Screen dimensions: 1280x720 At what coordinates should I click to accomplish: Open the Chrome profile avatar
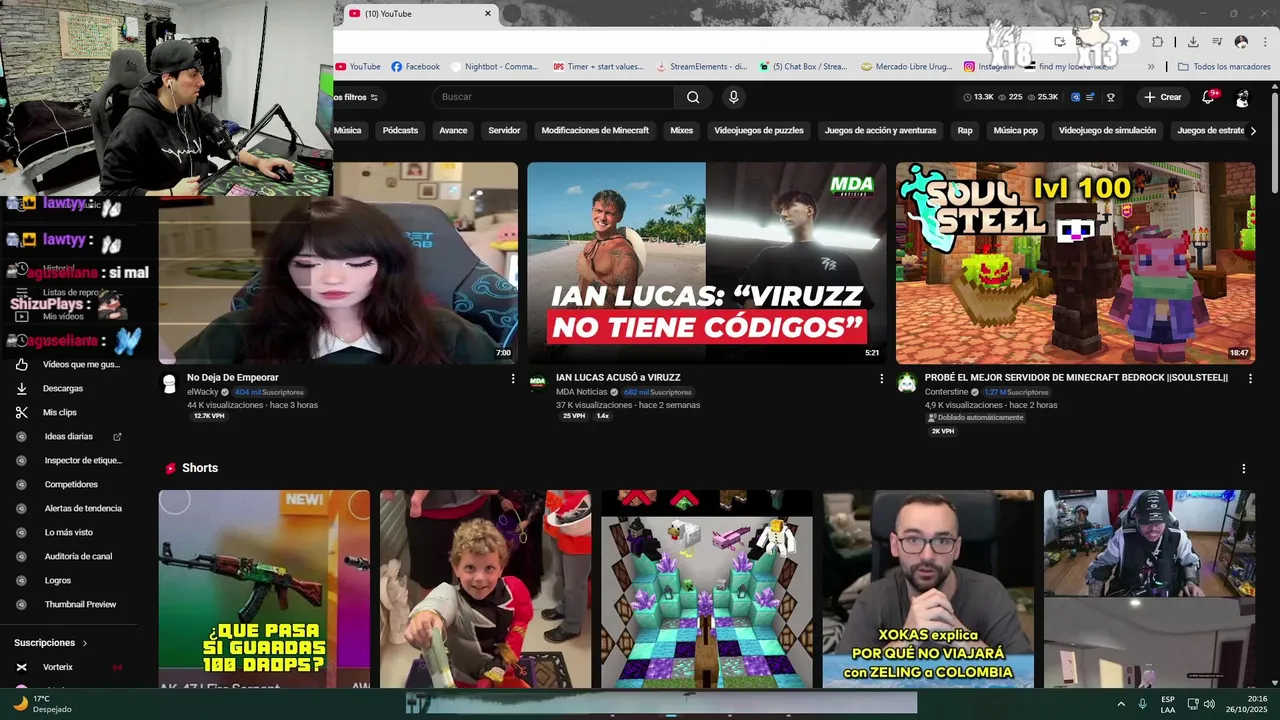[1241, 42]
